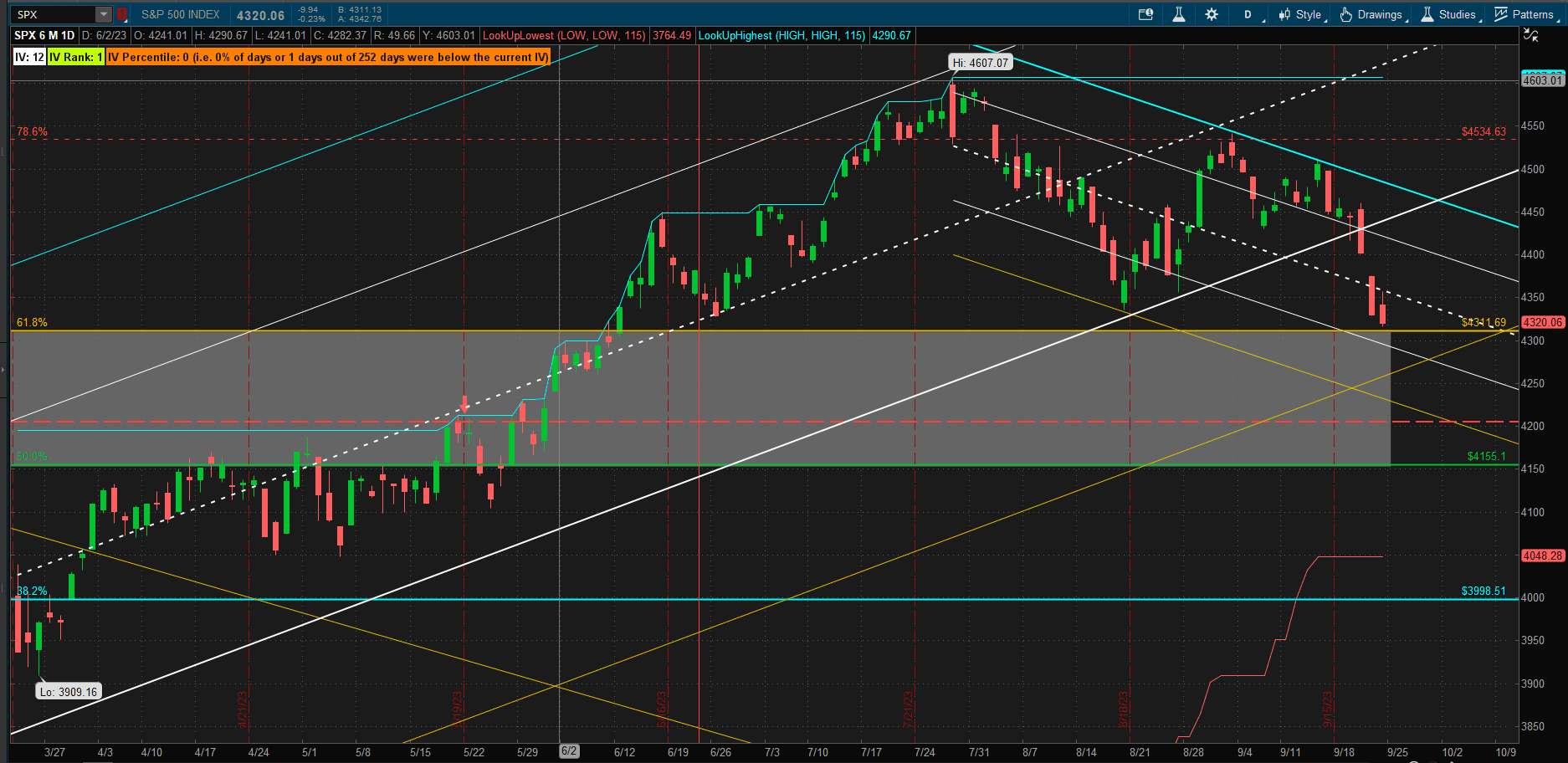Click the bid value B: 4311.13
The image size is (1568, 763).
coord(360,10)
